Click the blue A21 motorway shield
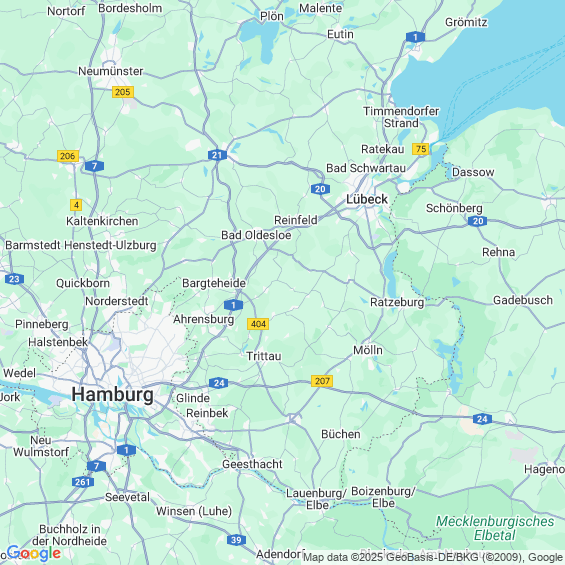 [217, 155]
